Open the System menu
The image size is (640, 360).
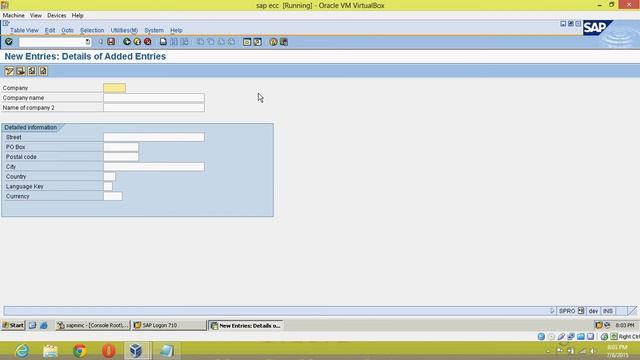click(153, 30)
